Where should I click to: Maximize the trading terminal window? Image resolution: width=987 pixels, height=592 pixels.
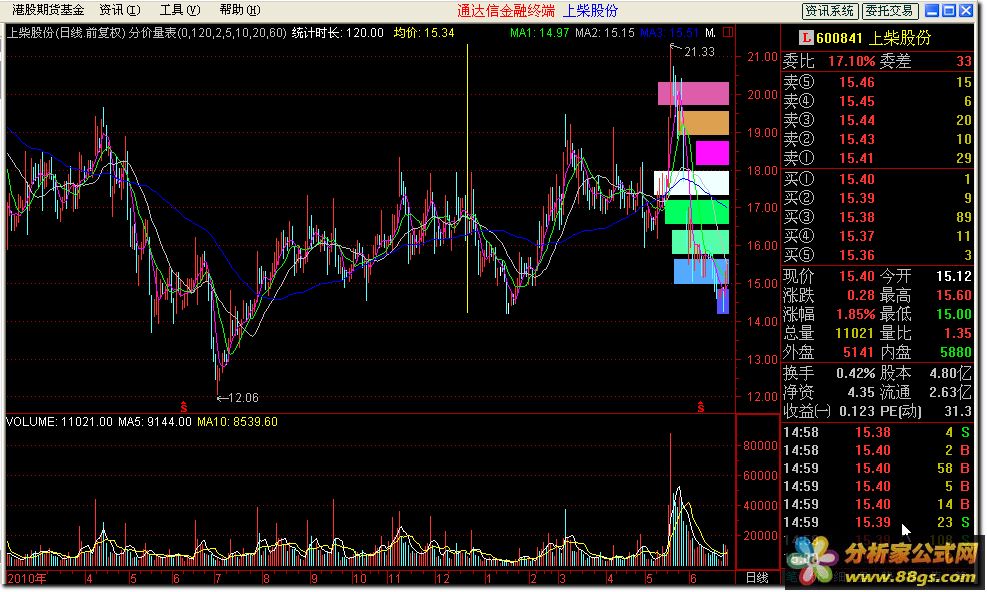pyautogui.click(x=949, y=10)
